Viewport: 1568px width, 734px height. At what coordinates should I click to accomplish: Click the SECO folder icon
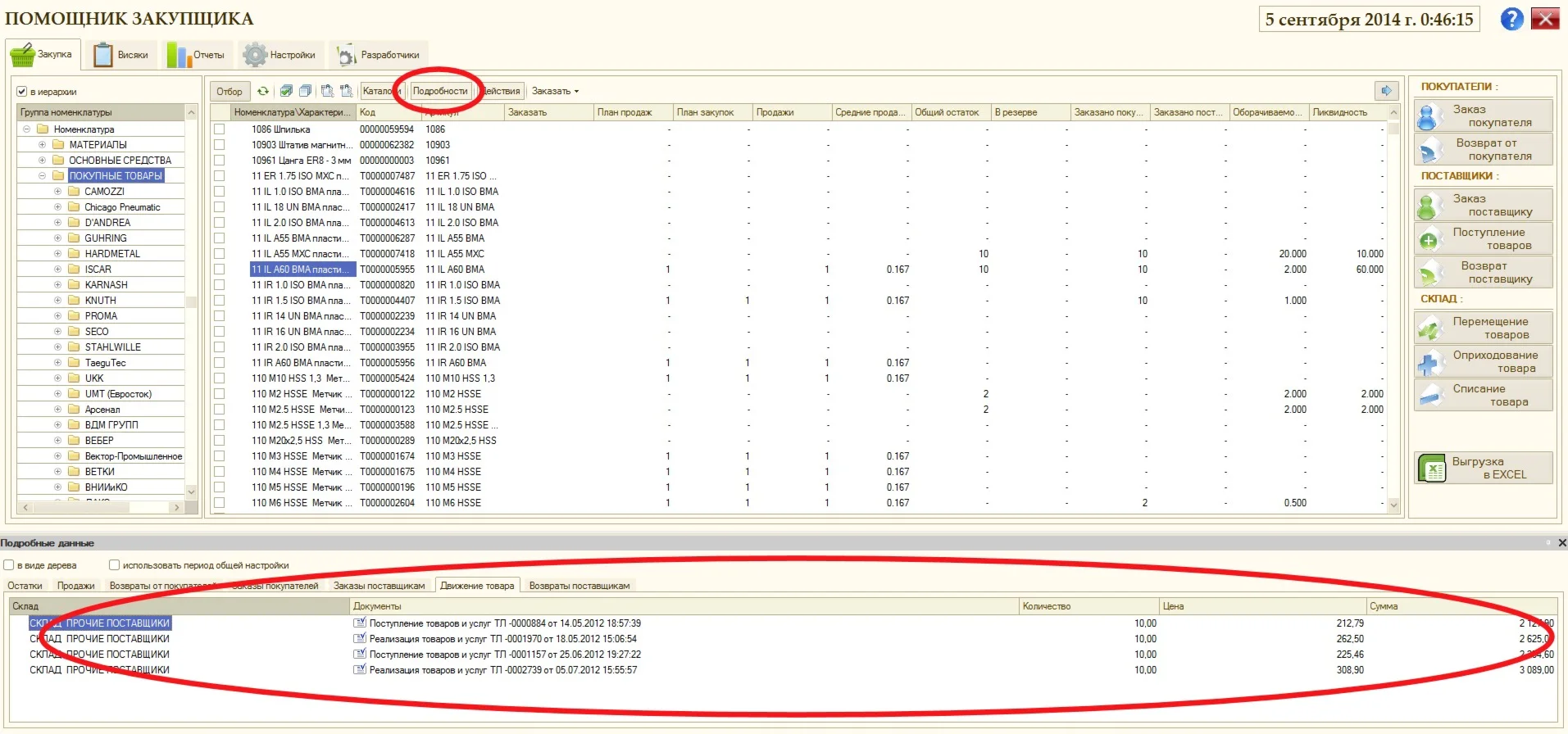point(74,331)
